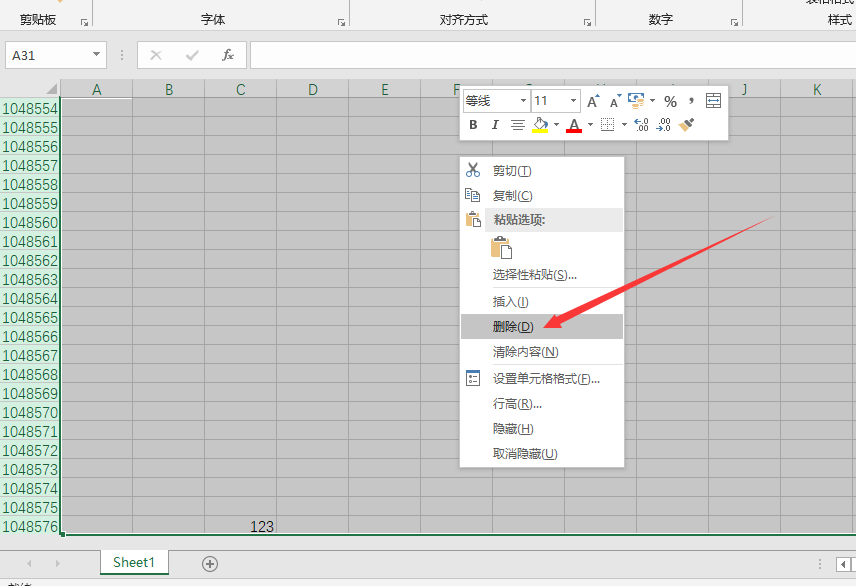
Task: Click the paste clipboard option icon
Action: [501, 247]
